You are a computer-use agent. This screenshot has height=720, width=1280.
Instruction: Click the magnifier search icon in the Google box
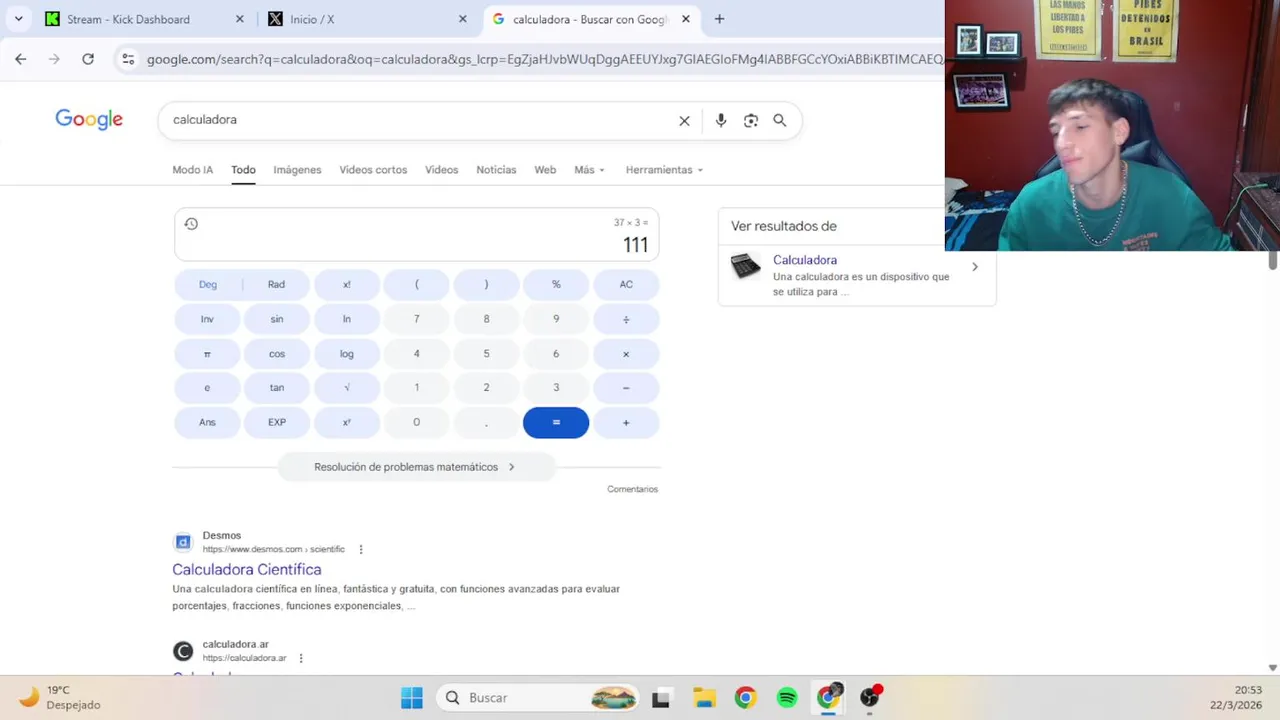click(x=780, y=121)
